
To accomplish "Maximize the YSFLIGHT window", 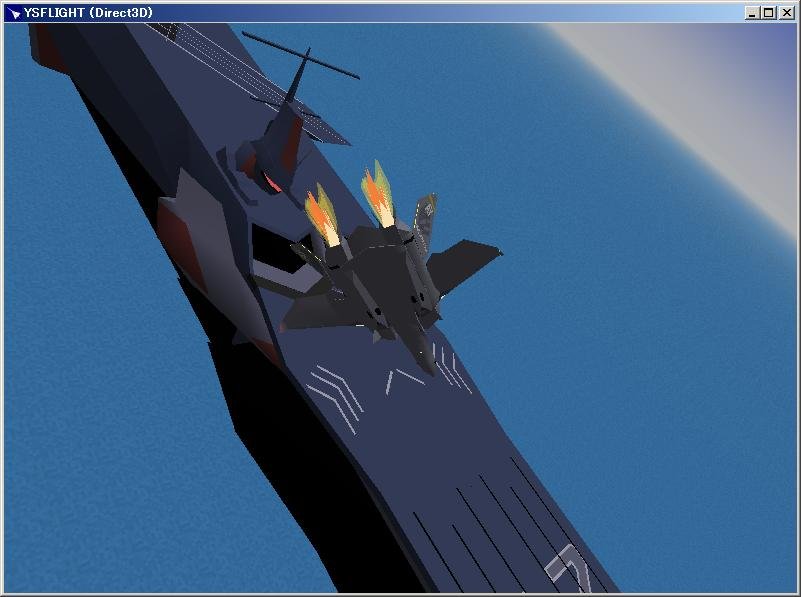I will point(769,13).
